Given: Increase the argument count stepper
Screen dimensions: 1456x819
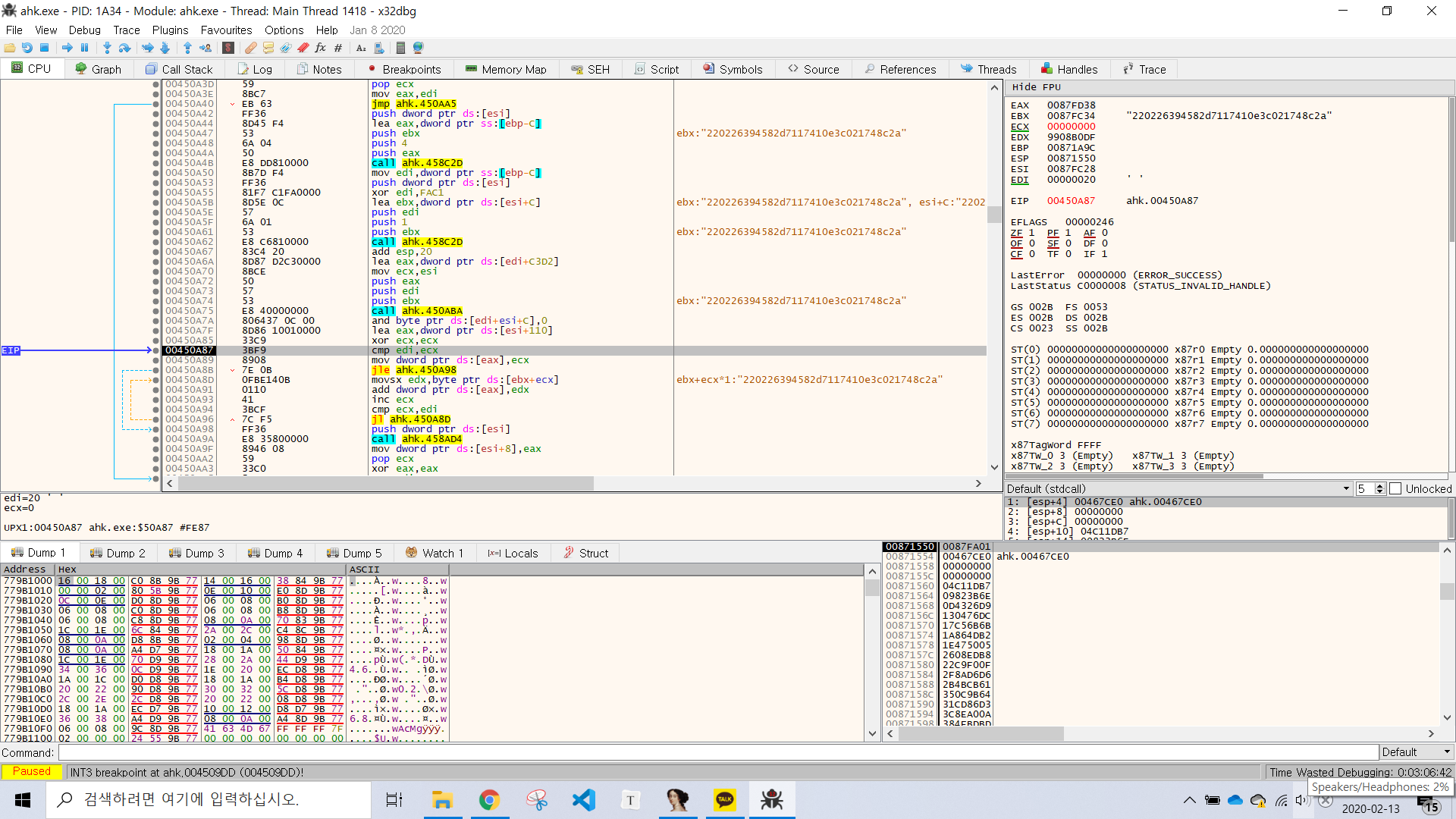Looking at the screenshot, I should [1380, 486].
